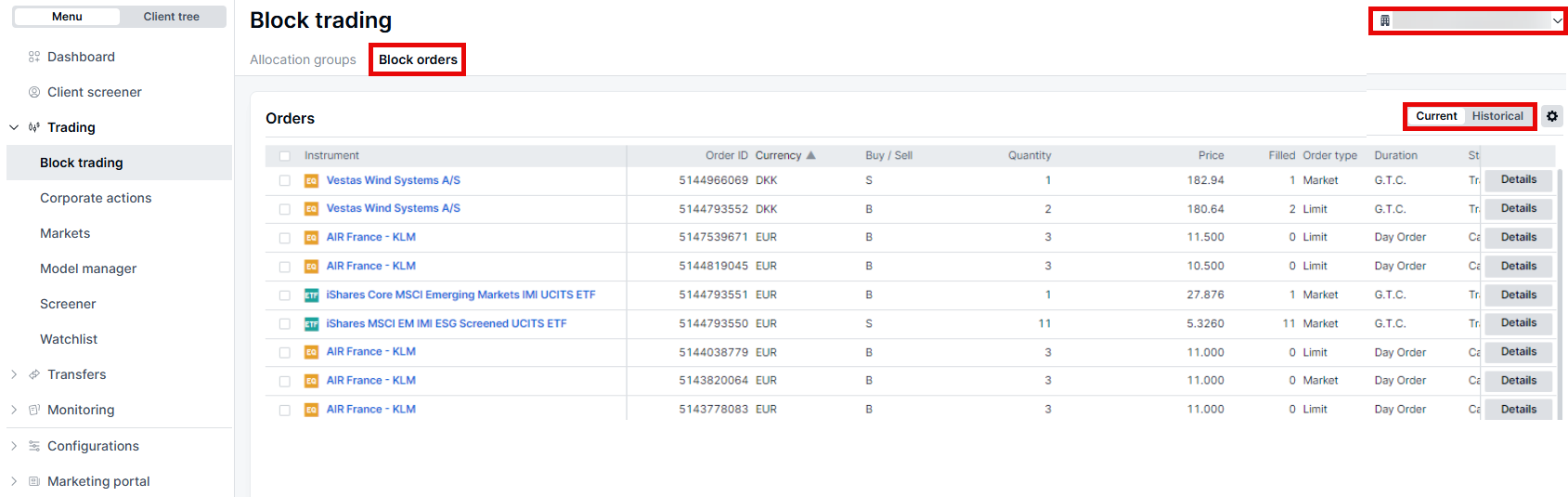Viewport: 1568px width, 497px height.
Task: Click the Client screener icon
Action: pos(34,92)
